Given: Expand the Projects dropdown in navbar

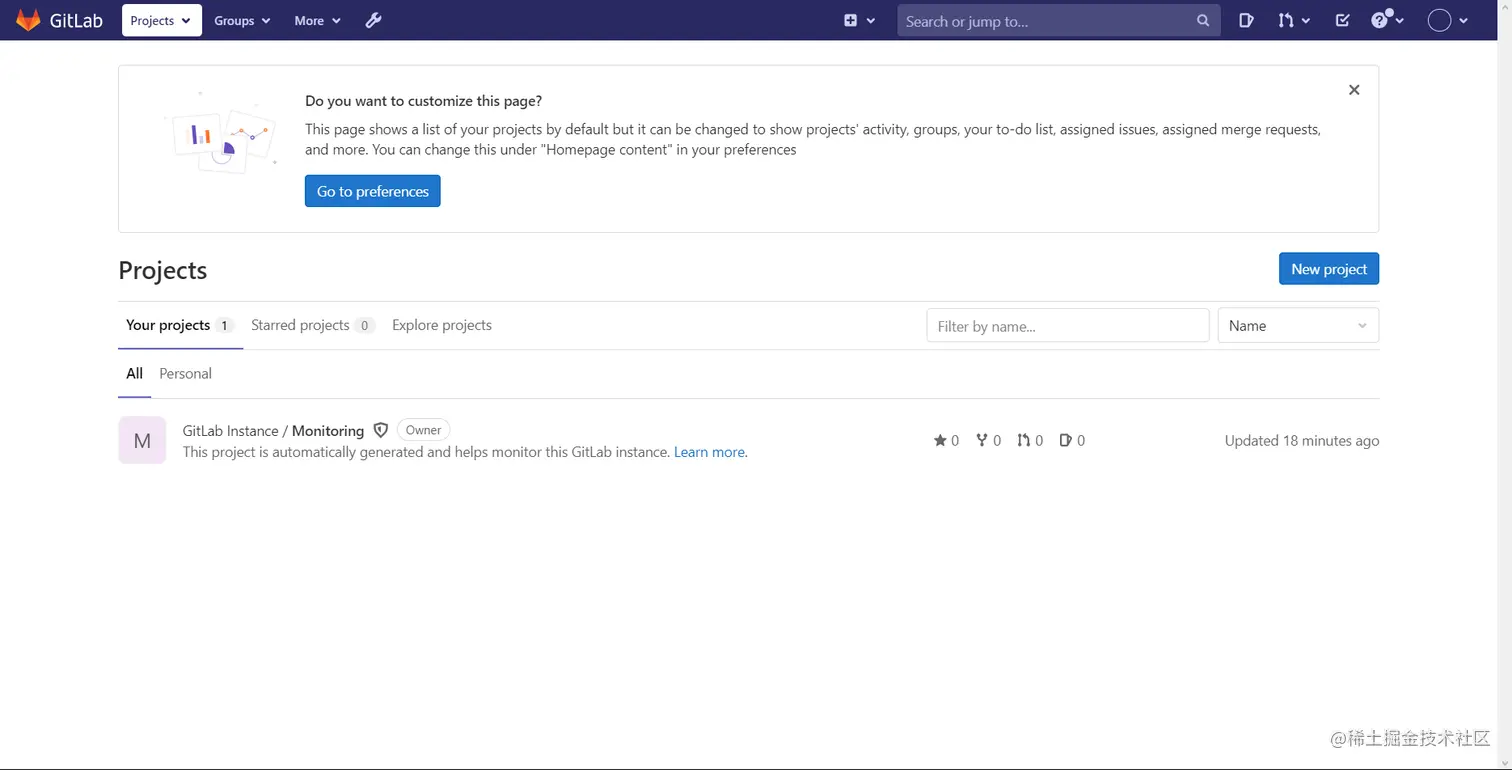Looking at the screenshot, I should tap(162, 20).
